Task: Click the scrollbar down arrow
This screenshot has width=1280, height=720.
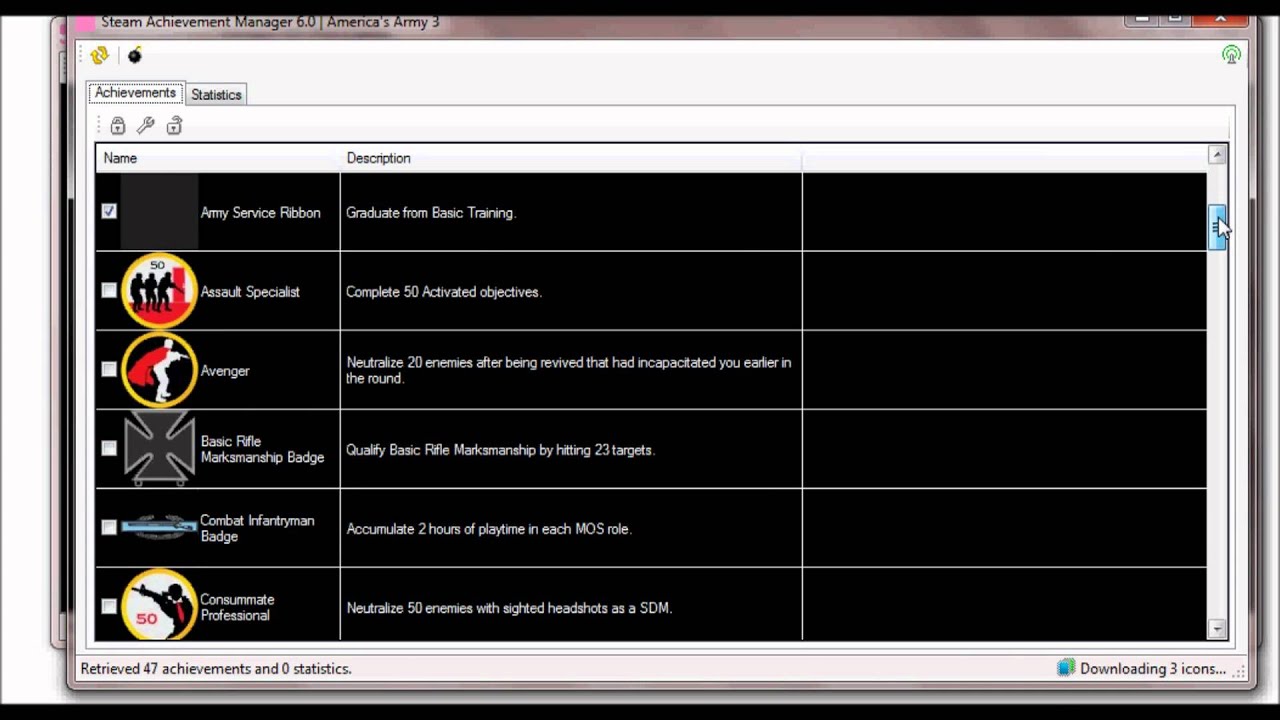Action: tap(1217, 629)
